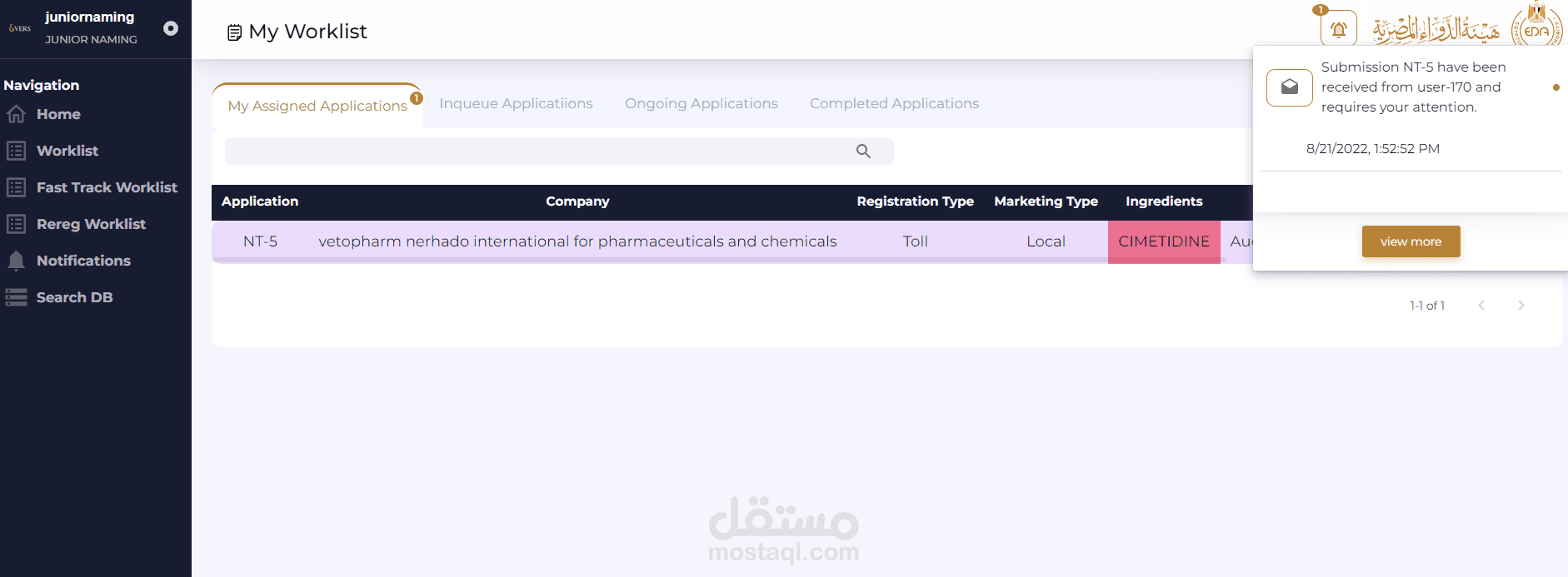This screenshot has height=577, width=1568.
Task: Open the NT-5 submission notification message
Action: tap(1413, 87)
